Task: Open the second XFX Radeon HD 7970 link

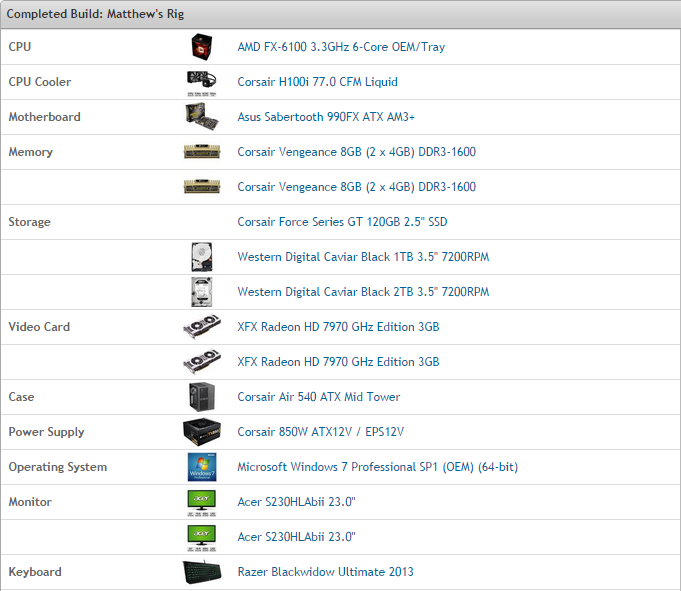Action: coord(338,362)
